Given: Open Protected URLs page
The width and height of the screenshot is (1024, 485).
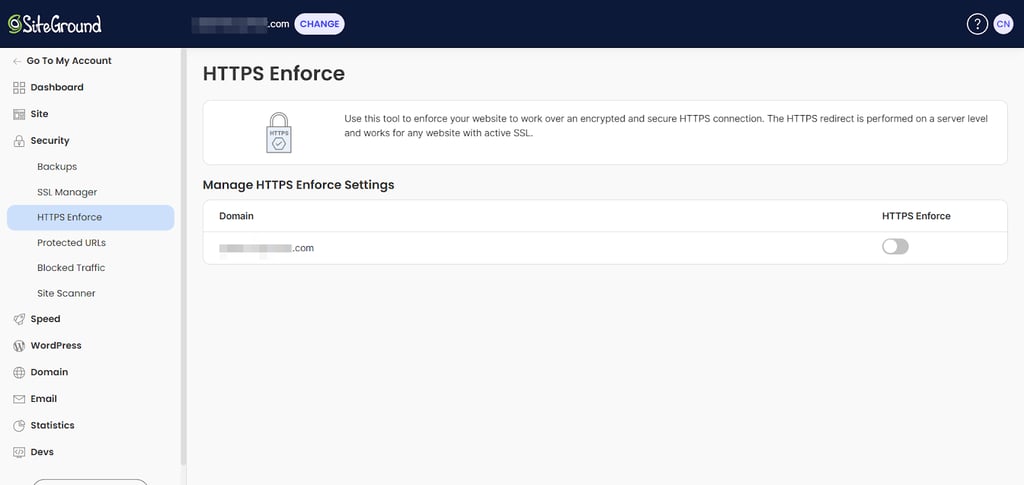Looking at the screenshot, I should [71, 243].
